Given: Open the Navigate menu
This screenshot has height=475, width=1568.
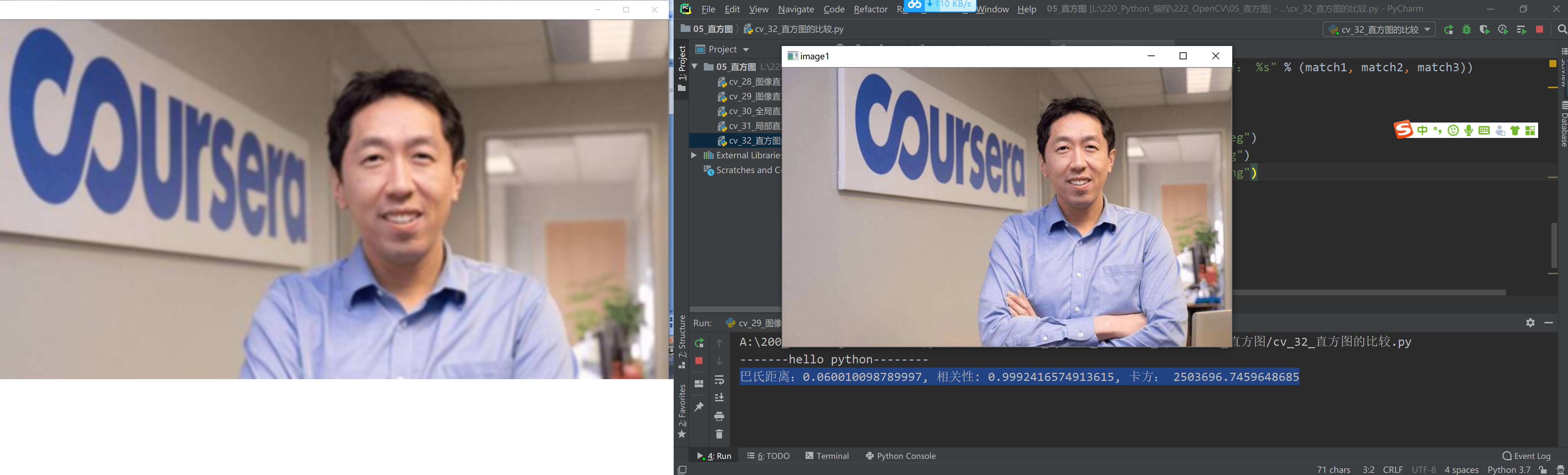Looking at the screenshot, I should click(795, 9).
